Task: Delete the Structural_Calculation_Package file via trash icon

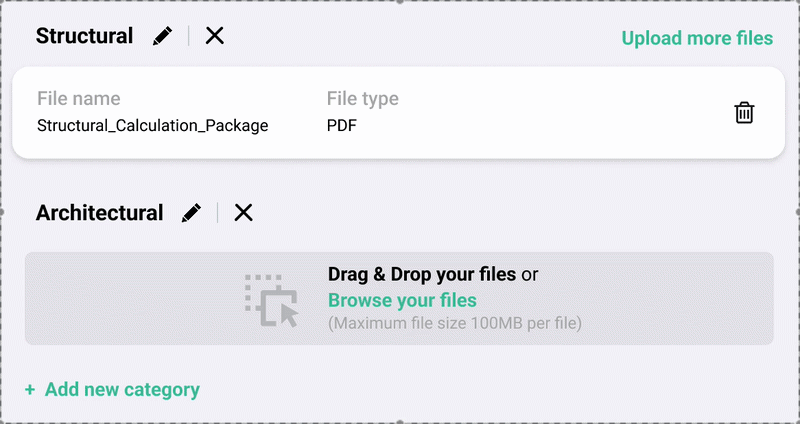Action: (744, 112)
